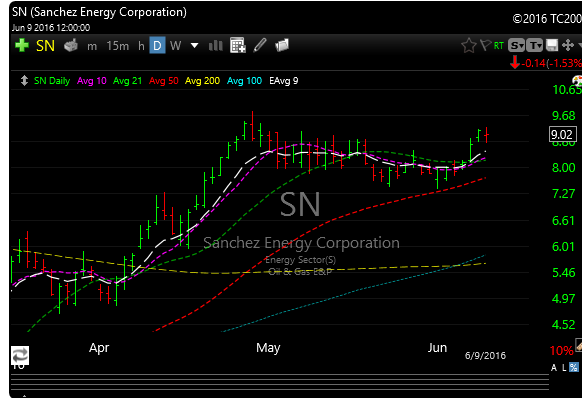This screenshot has height=398, width=582.
Task: Click the 6.01 price axis label
Action: [563, 247]
